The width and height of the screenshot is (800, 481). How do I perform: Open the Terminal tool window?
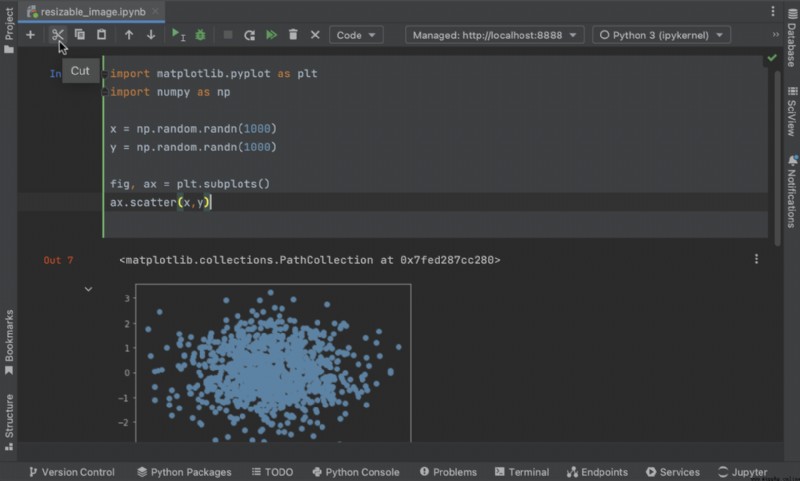[522, 472]
